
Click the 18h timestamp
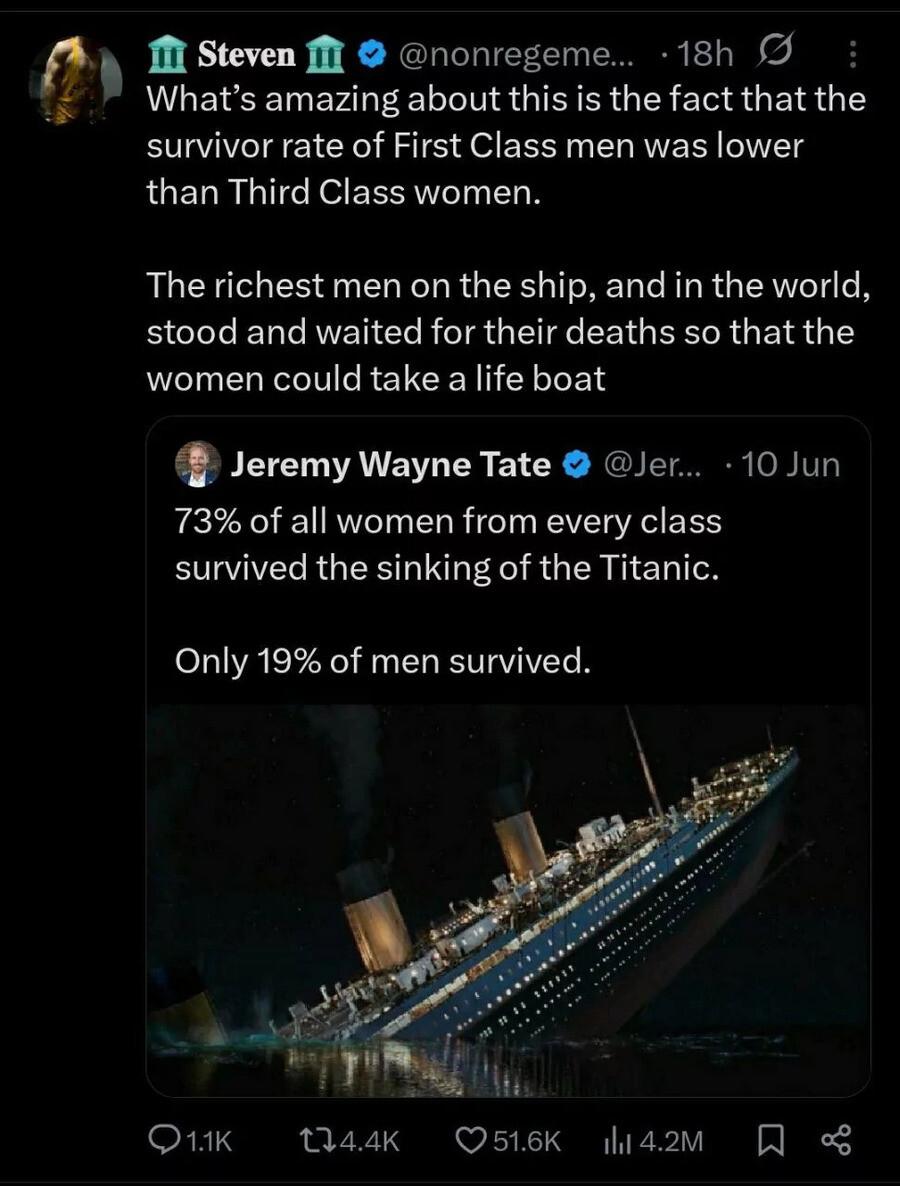(704, 56)
